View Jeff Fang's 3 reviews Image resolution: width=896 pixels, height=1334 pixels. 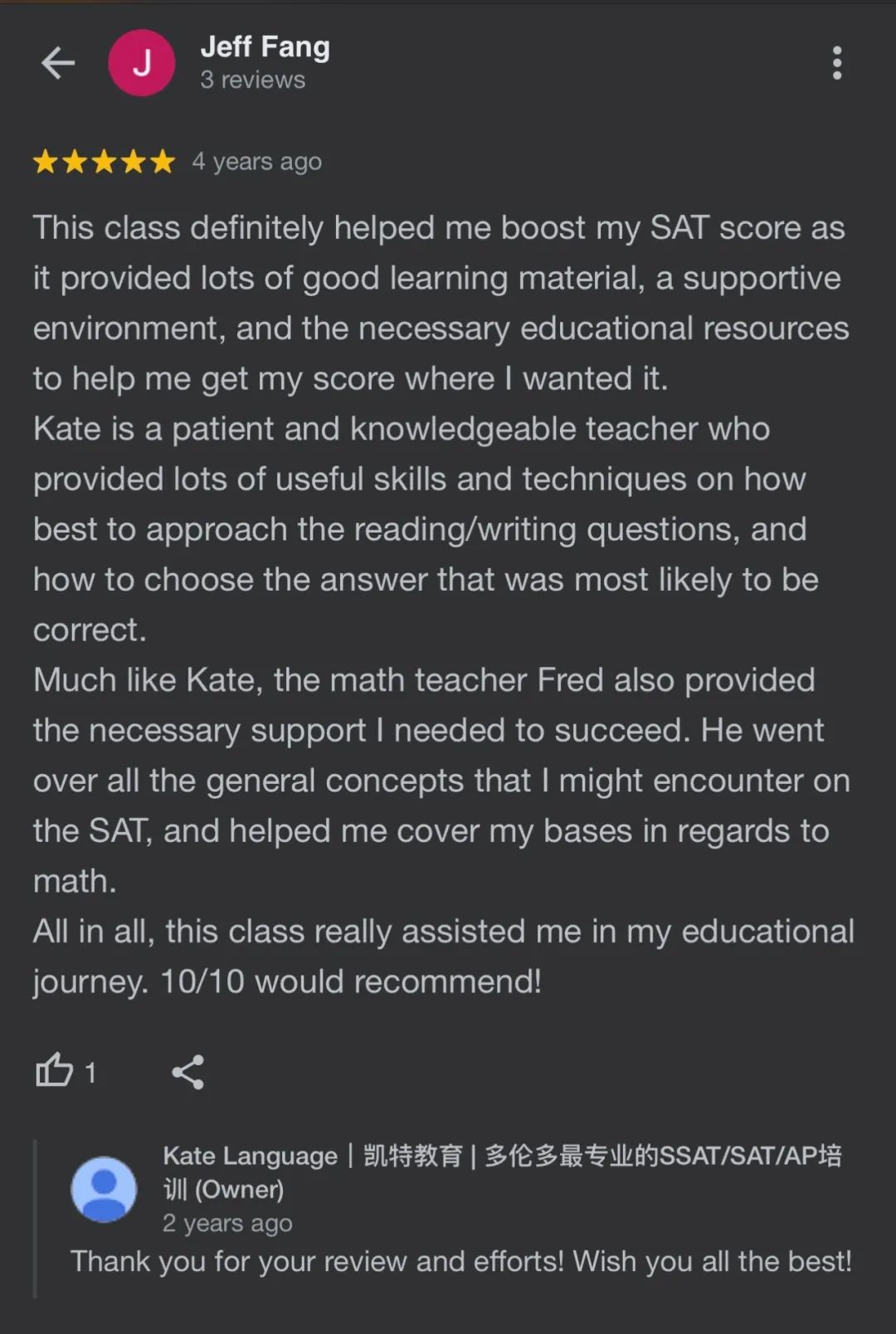[x=252, y=80]
